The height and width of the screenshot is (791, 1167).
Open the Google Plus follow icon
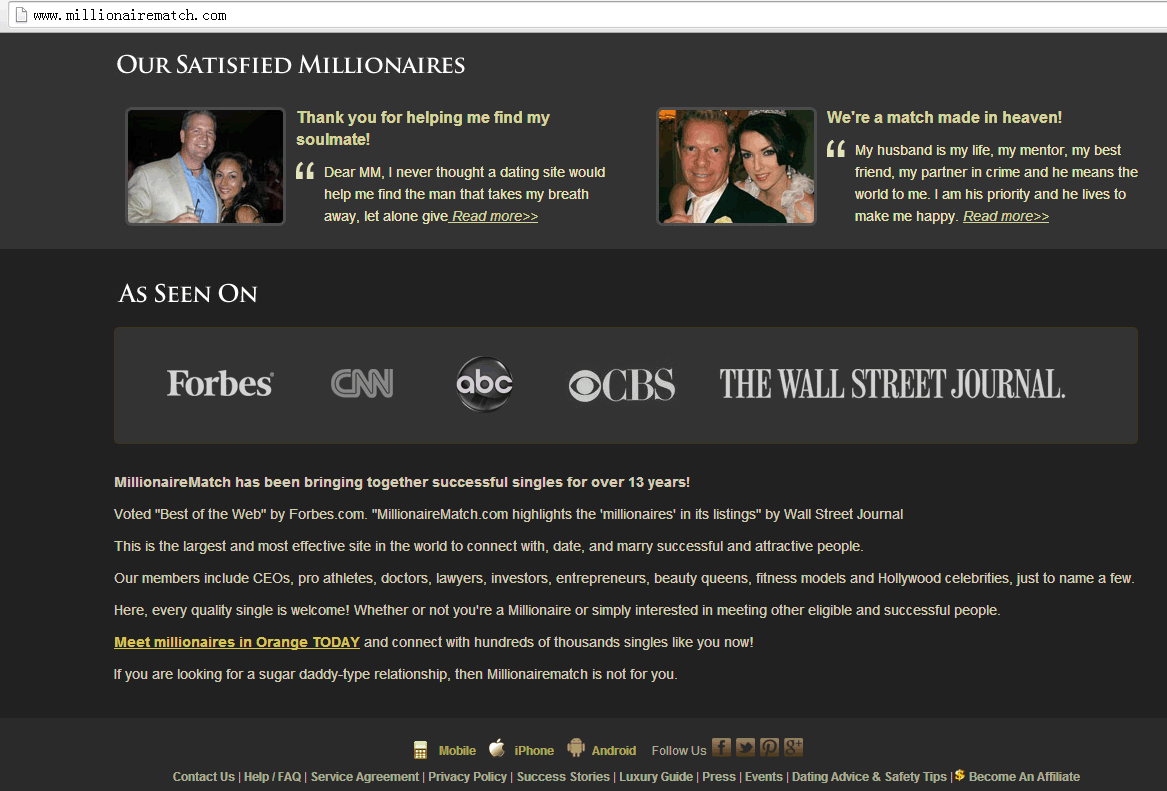tap(793, 747)
